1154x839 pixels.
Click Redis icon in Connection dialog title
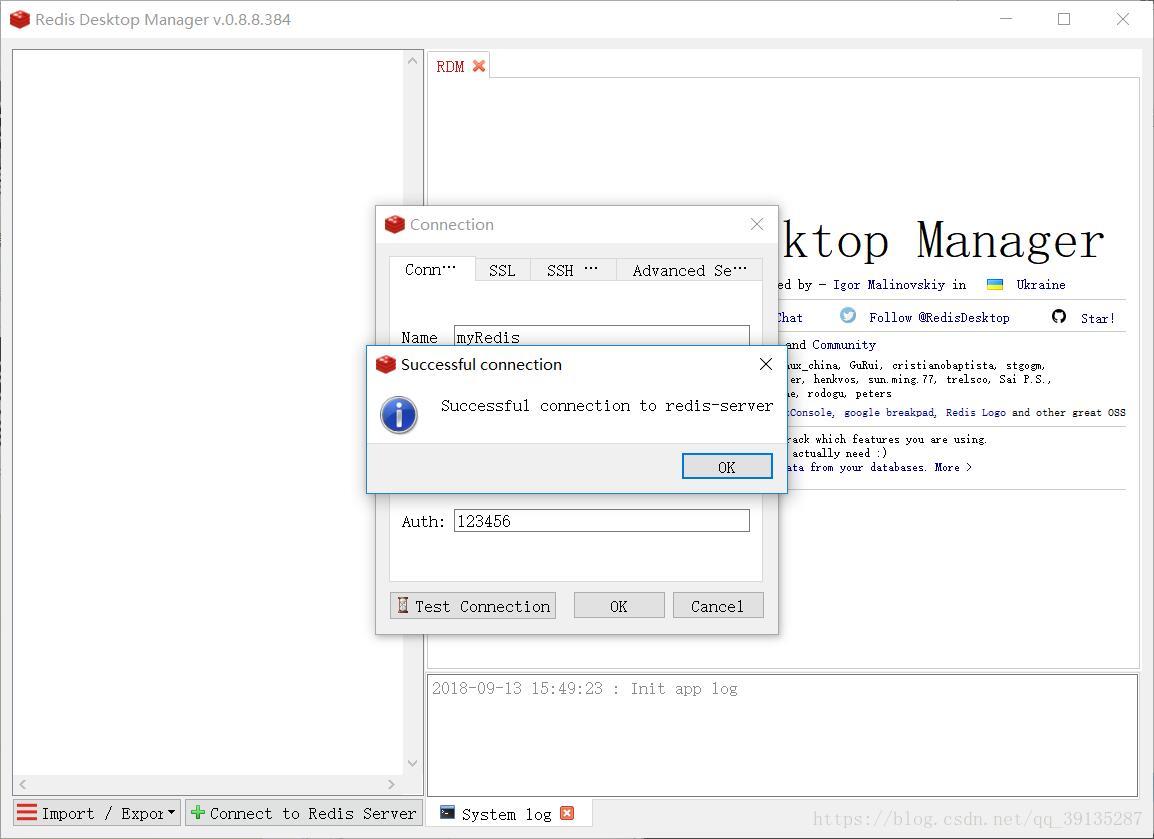tap(394, 224)
